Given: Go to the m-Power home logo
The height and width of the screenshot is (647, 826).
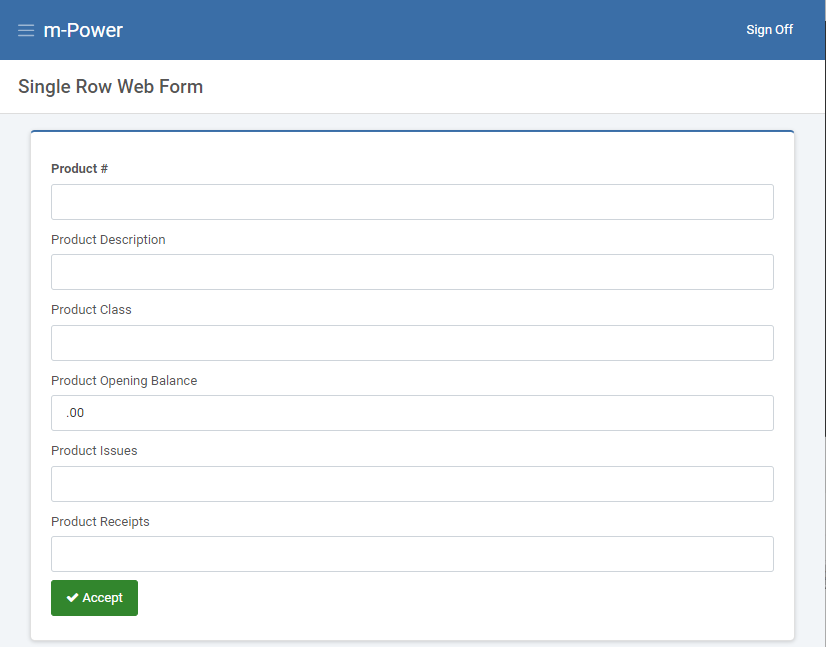Looking at the screenshot, I should tap(83, 30).
